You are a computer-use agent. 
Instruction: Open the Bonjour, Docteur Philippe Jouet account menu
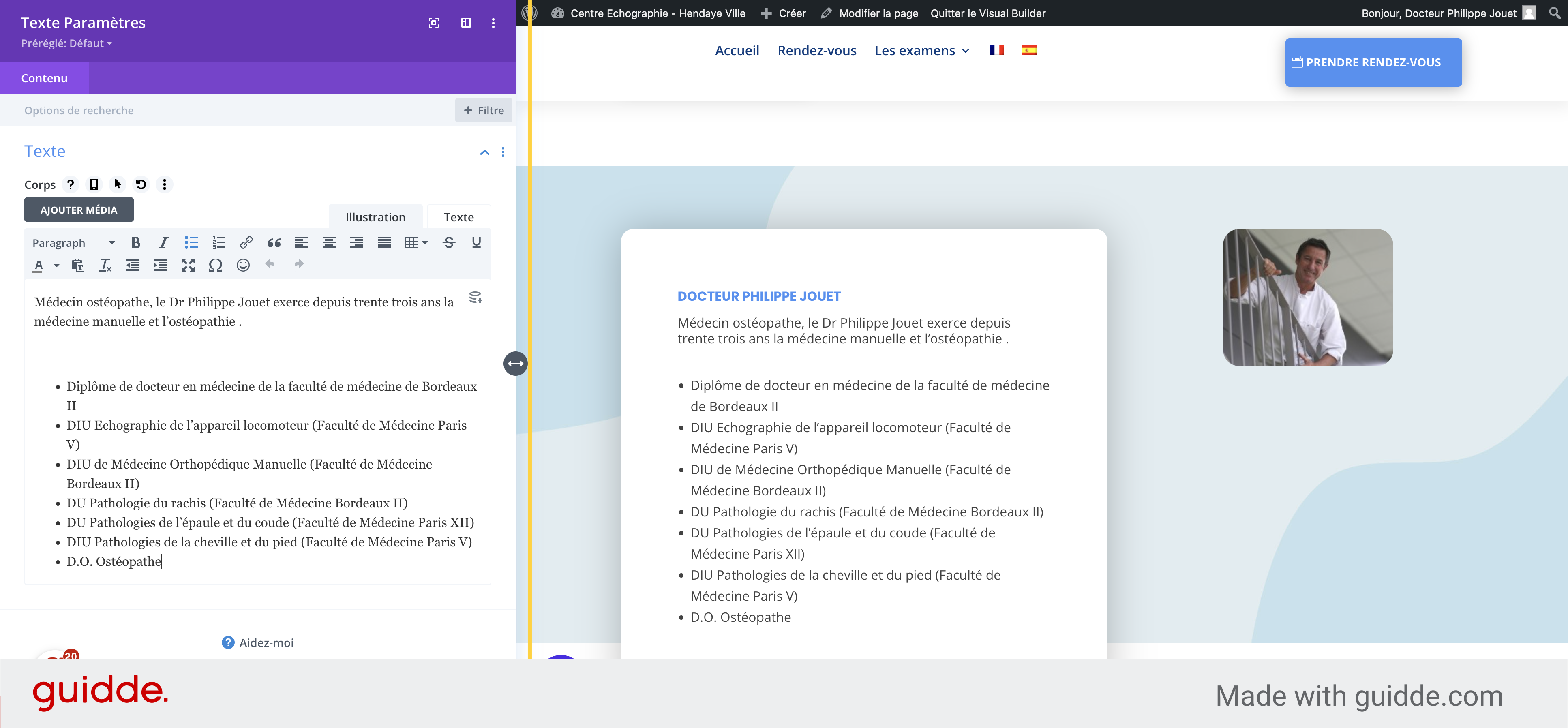point(1449,13)
